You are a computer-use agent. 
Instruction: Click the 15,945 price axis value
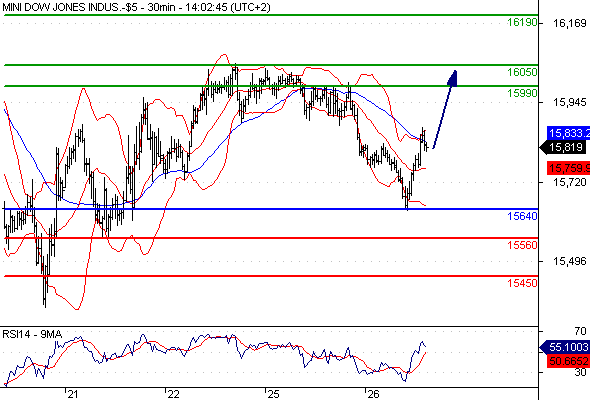pyautogui.click(x=570, y=102)
